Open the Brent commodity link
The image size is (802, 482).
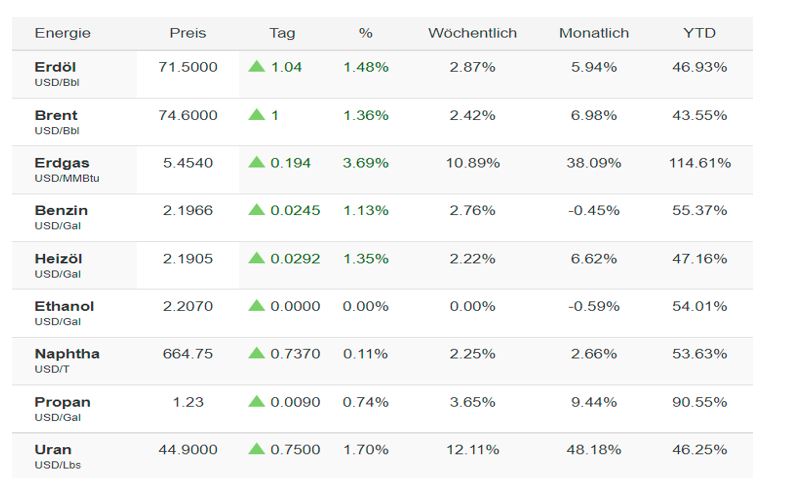56,115
